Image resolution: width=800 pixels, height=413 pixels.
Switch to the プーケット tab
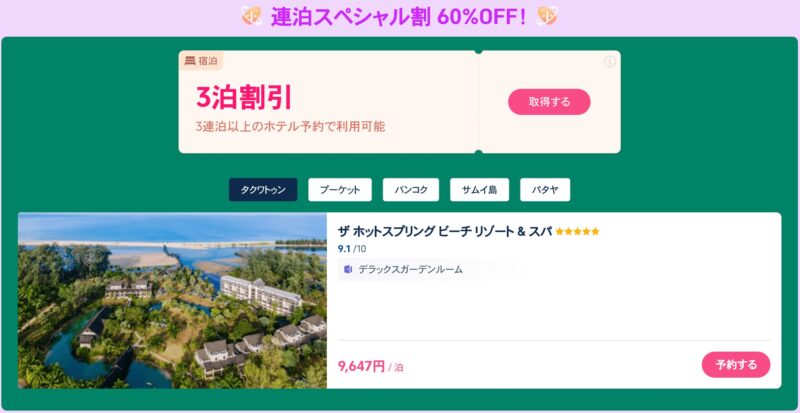pos(340,190)
